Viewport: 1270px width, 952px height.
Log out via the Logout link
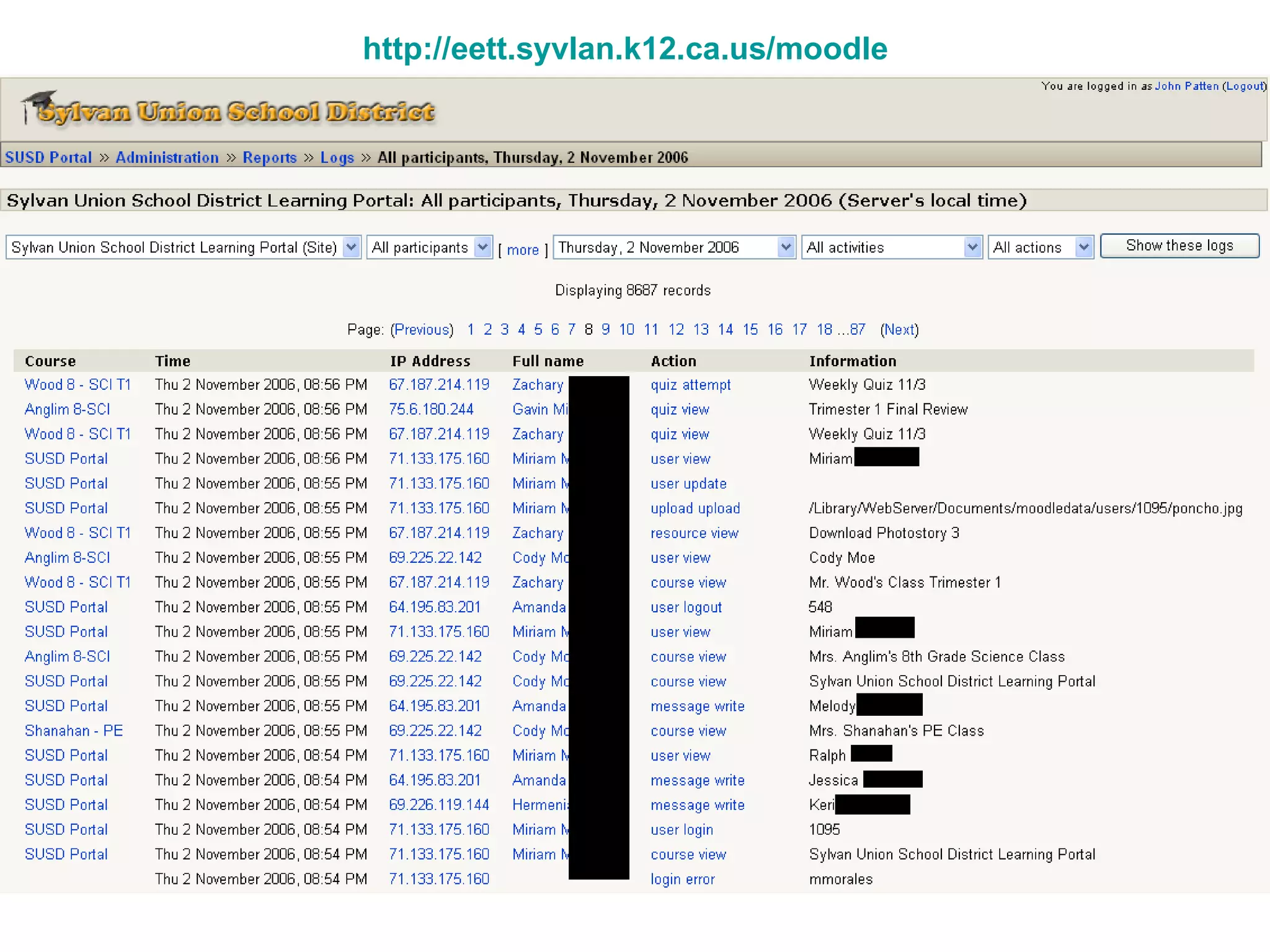click(1245, 86)
